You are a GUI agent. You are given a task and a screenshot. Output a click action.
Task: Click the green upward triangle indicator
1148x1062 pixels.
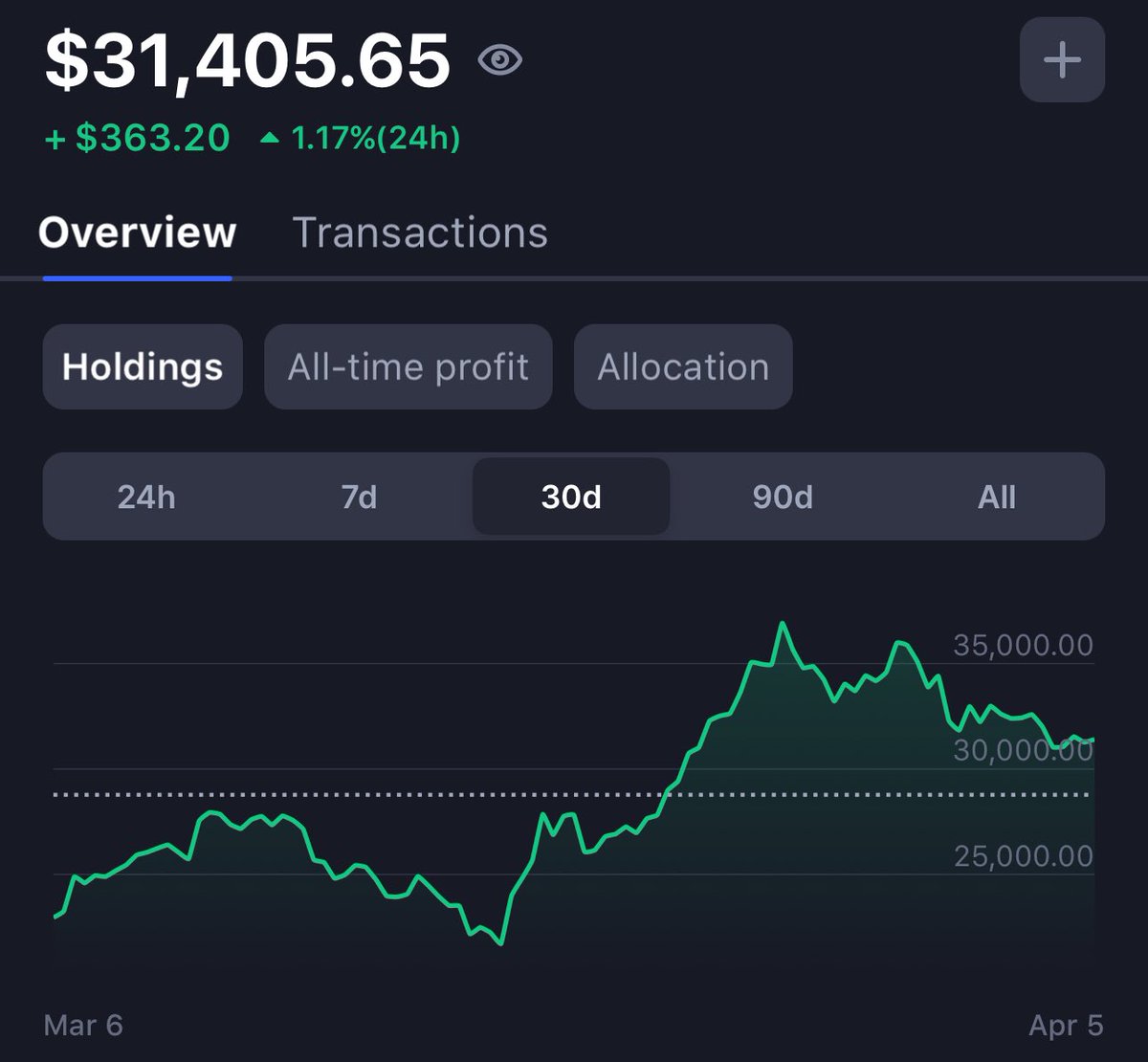[271, 138]
